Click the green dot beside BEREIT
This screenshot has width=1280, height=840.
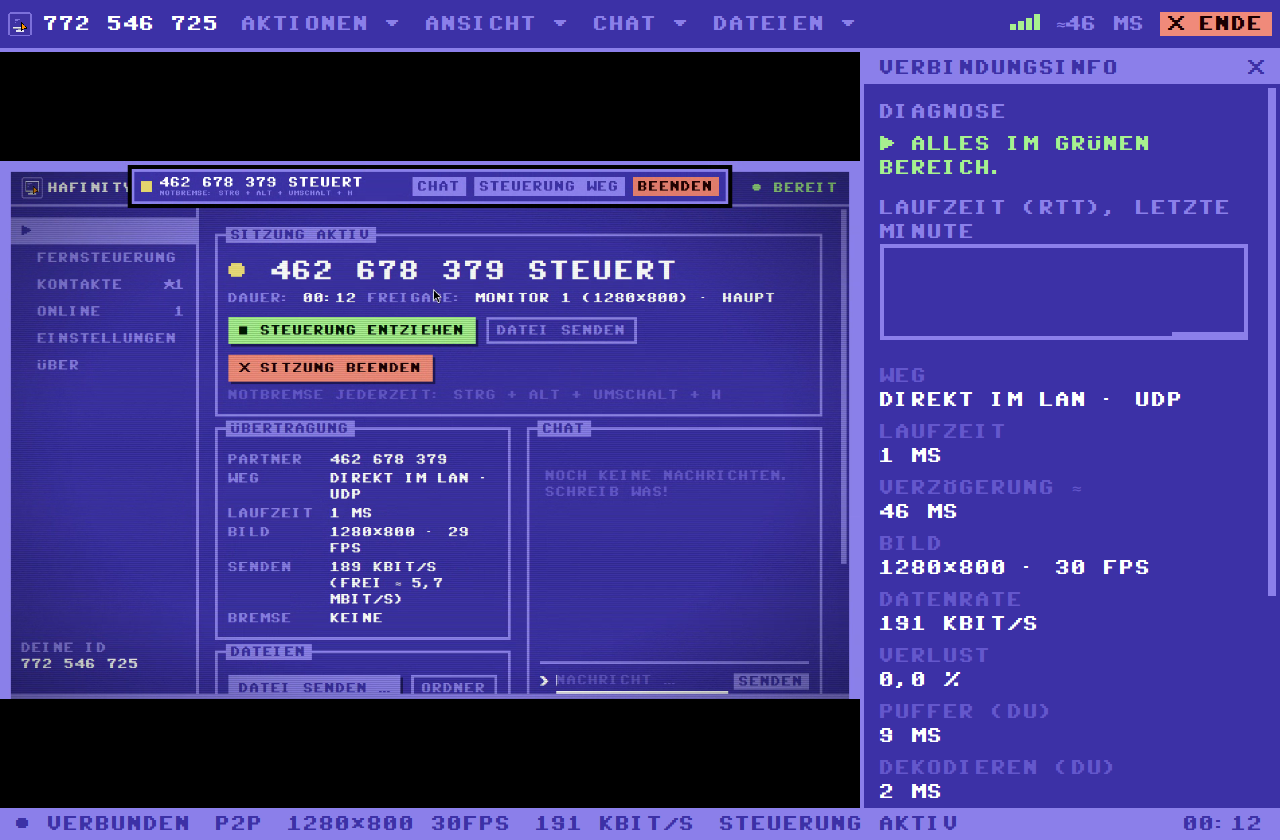757,187
